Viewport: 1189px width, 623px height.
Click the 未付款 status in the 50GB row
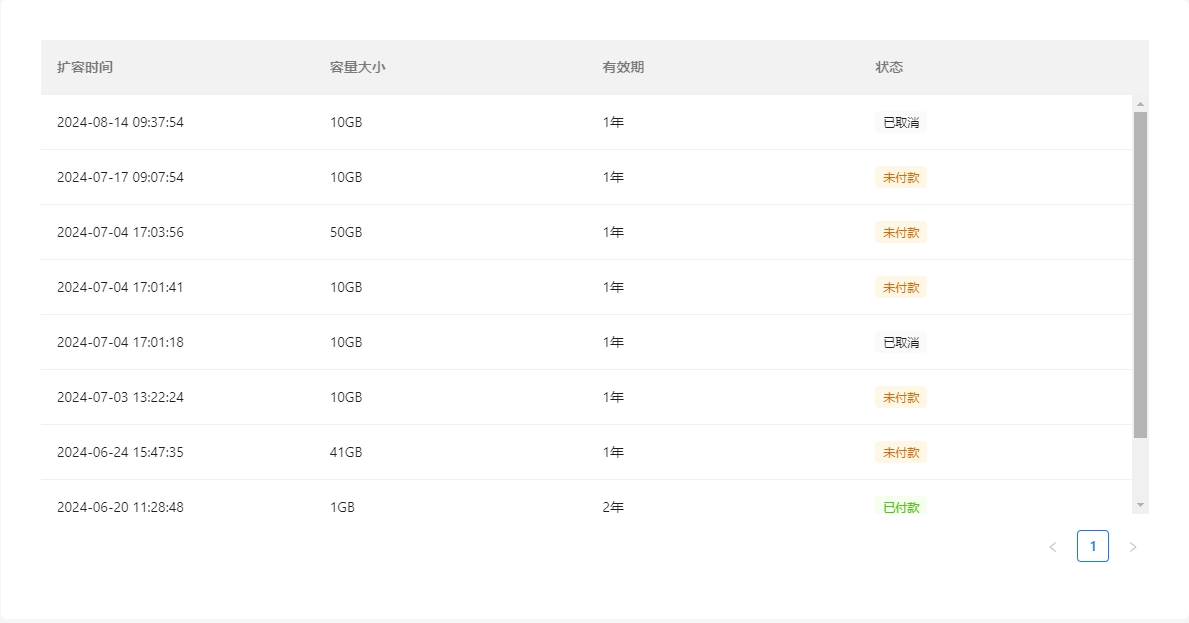pyautogui.click(x=900, y=233)
